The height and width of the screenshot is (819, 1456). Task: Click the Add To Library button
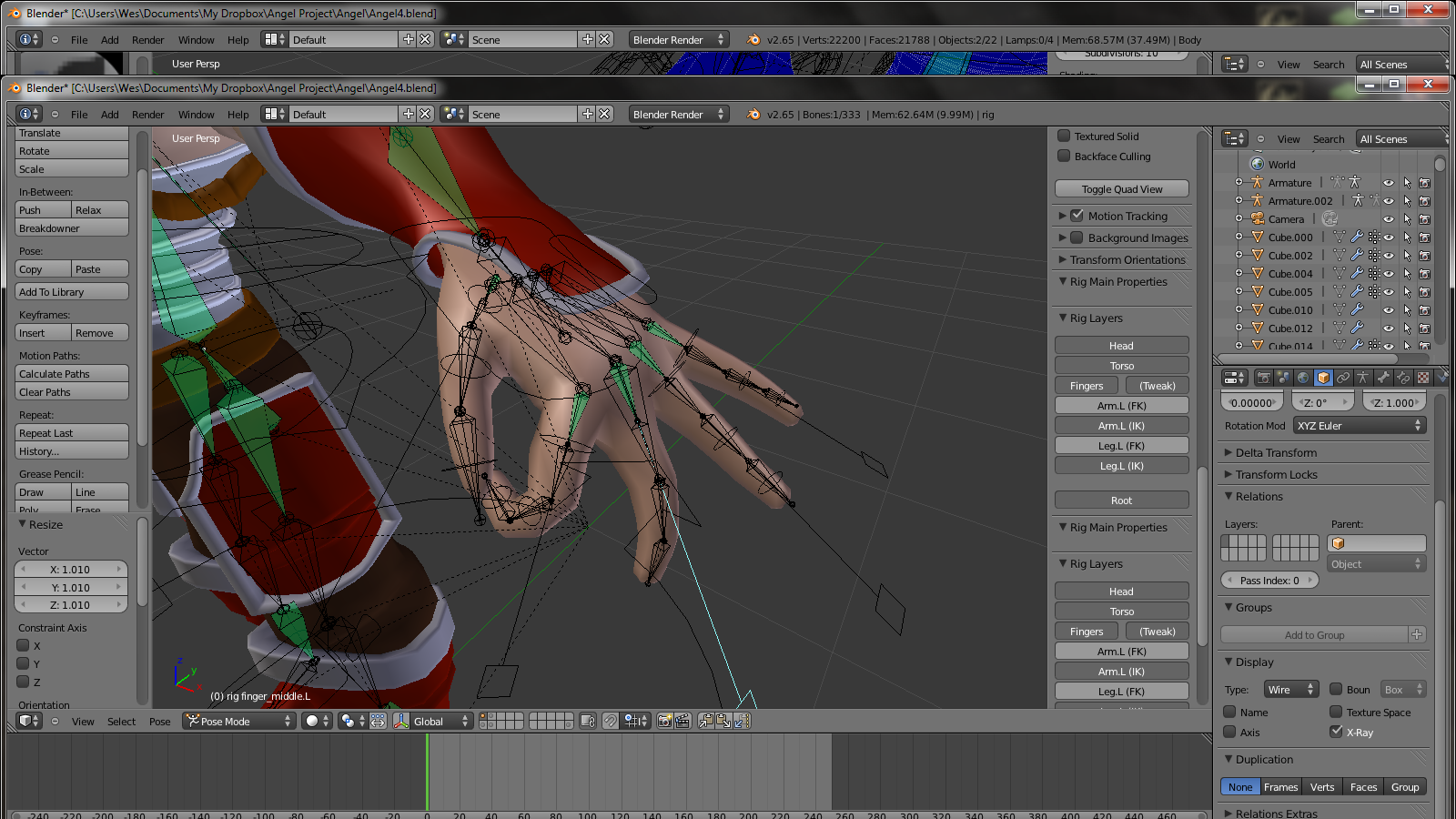click(x=72, y=292)
